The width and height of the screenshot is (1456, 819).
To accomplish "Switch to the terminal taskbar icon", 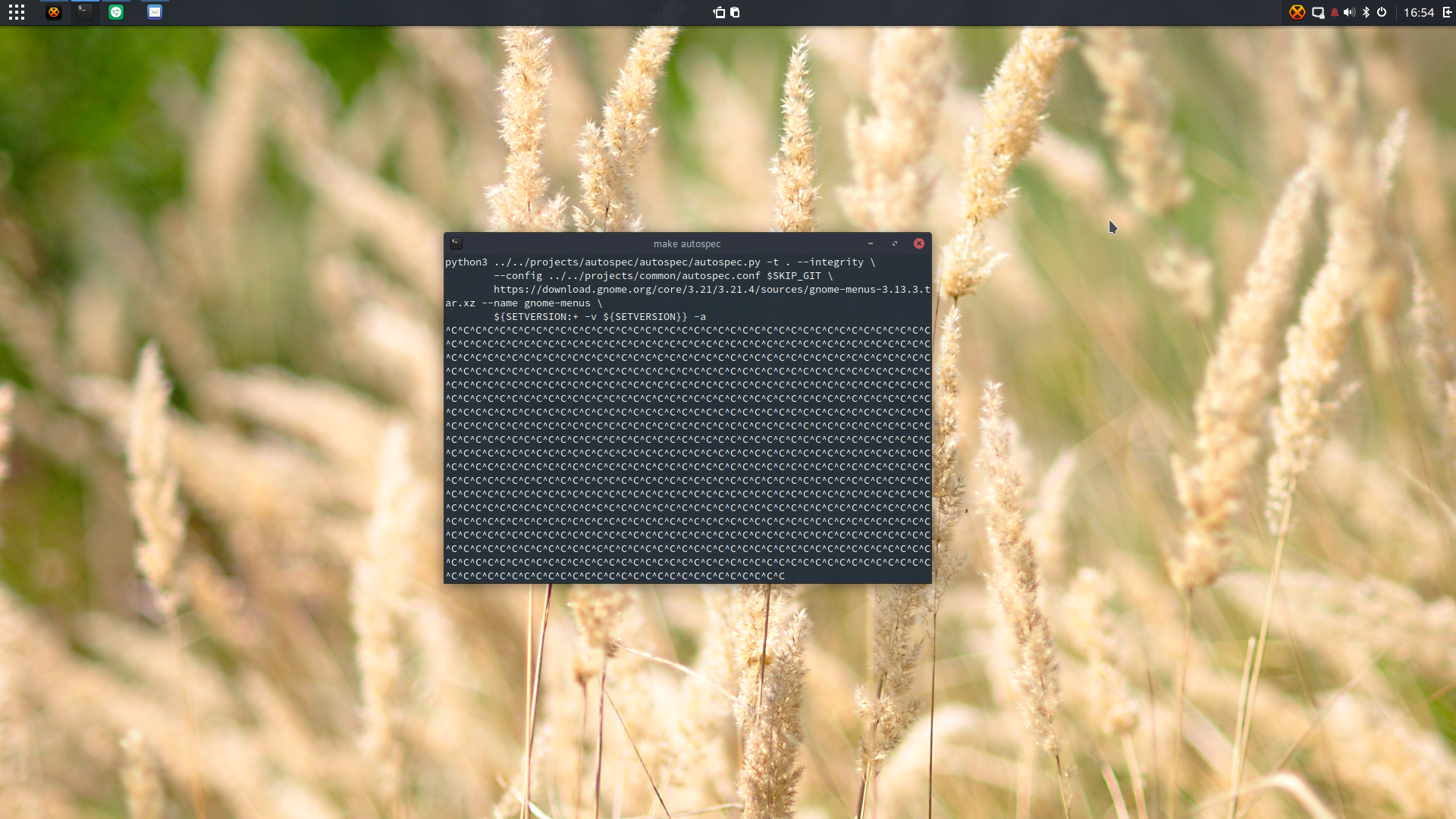I will (x=85, y=12).
